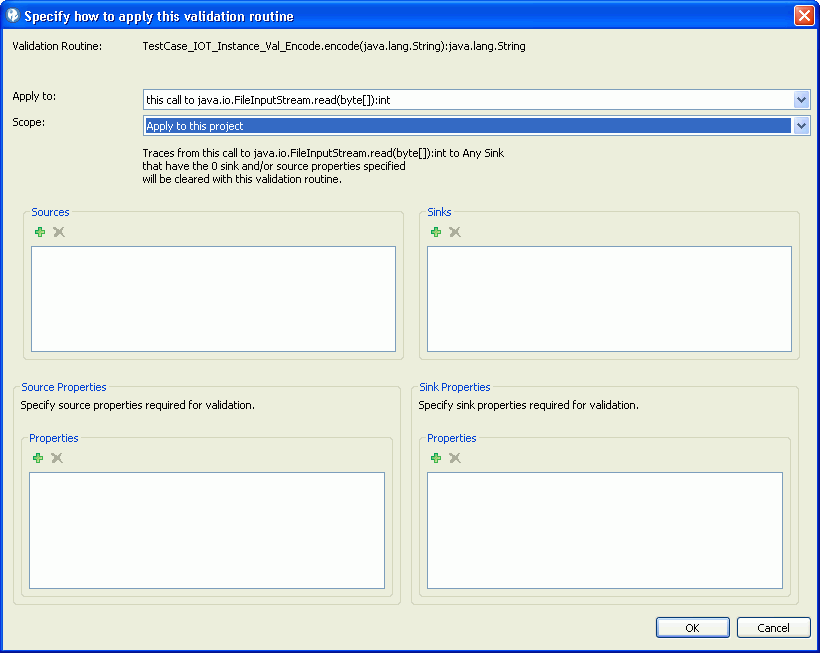
Task: Confirm with the OK button
Action: [692, 627]
